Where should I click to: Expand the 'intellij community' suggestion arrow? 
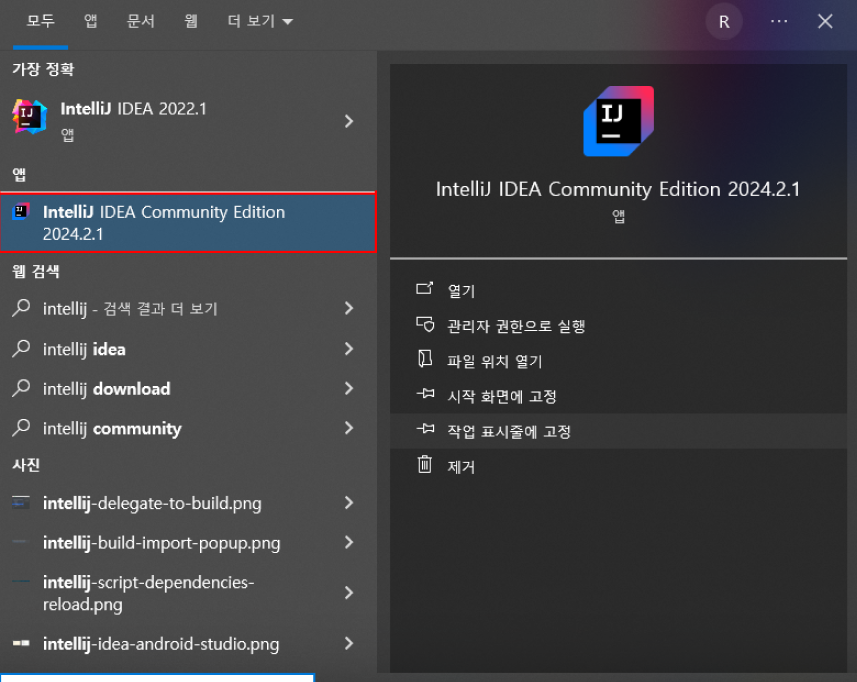[x=349, y=428]
